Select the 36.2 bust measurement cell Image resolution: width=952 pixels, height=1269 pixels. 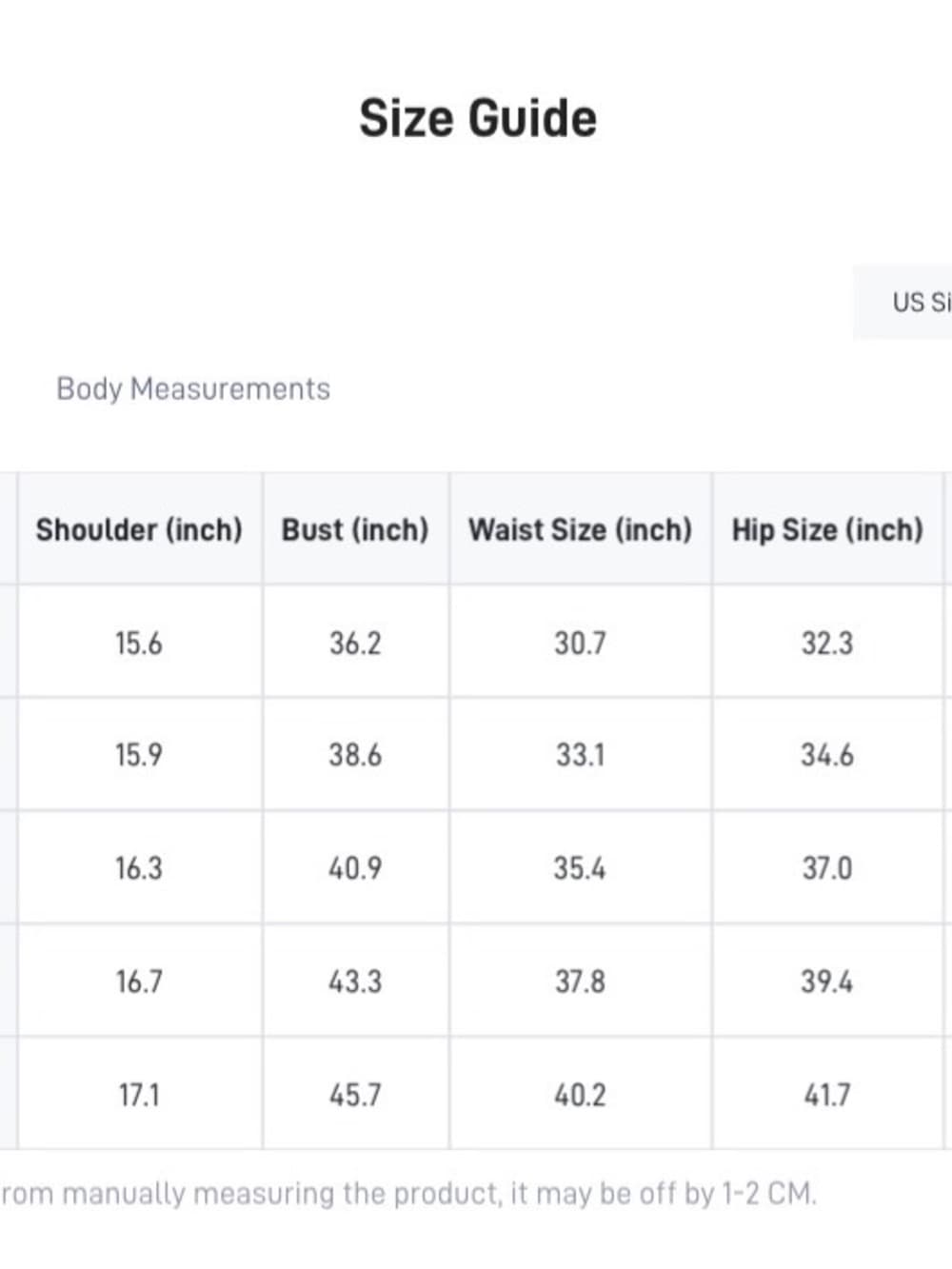pyautogui.click(x=355, y=643)
